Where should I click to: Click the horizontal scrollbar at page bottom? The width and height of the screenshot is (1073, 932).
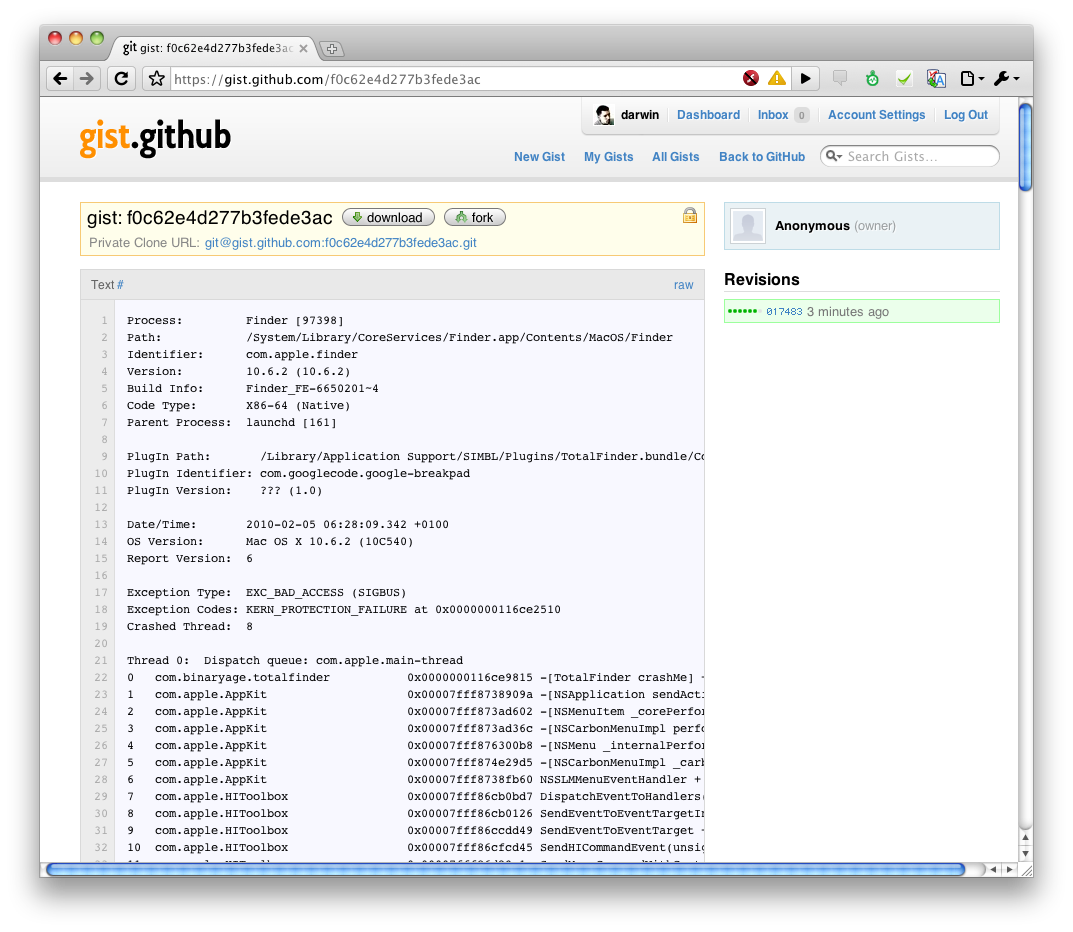[x=505, y=870]
